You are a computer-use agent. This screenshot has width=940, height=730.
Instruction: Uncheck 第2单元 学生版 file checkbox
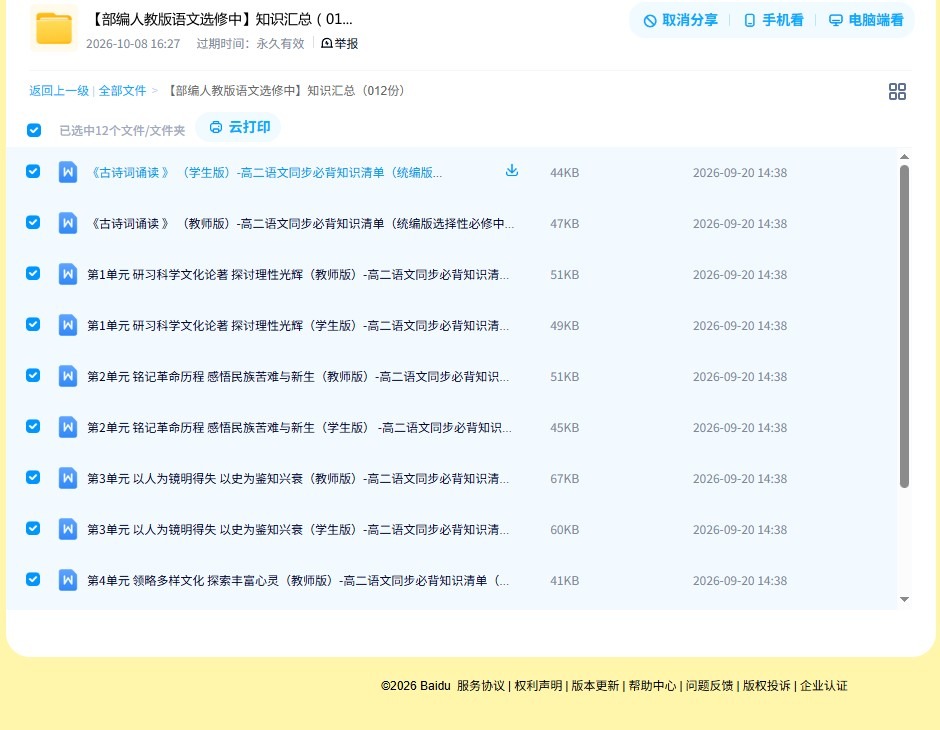pos(33,426)
